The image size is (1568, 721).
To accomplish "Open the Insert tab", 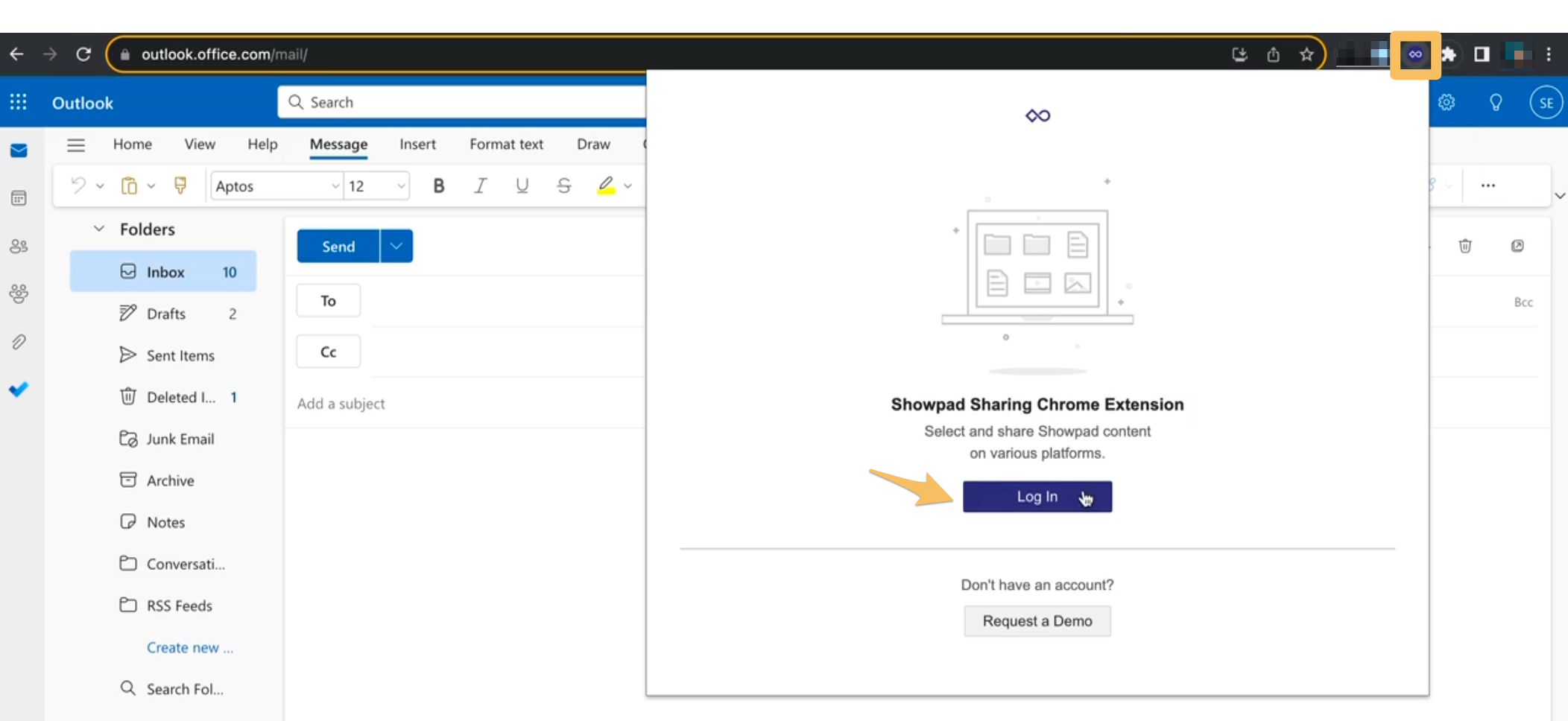I will [417, 144].
